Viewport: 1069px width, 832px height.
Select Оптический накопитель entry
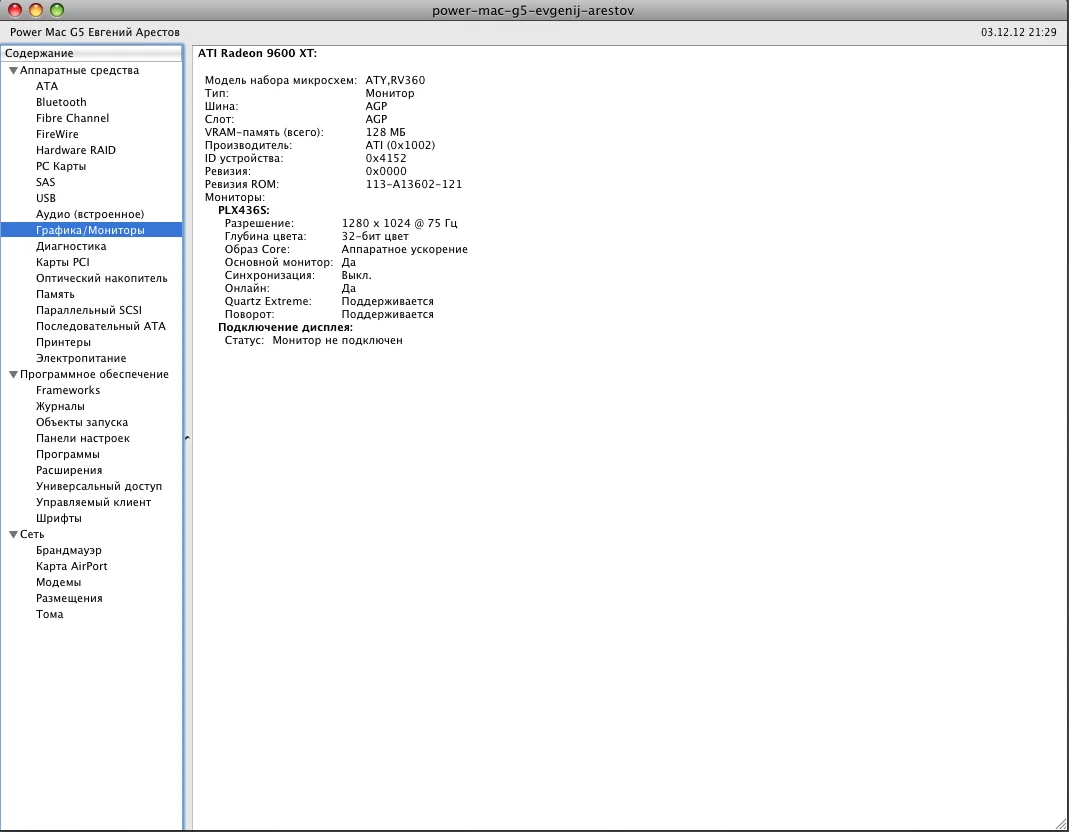coord(101,278)
